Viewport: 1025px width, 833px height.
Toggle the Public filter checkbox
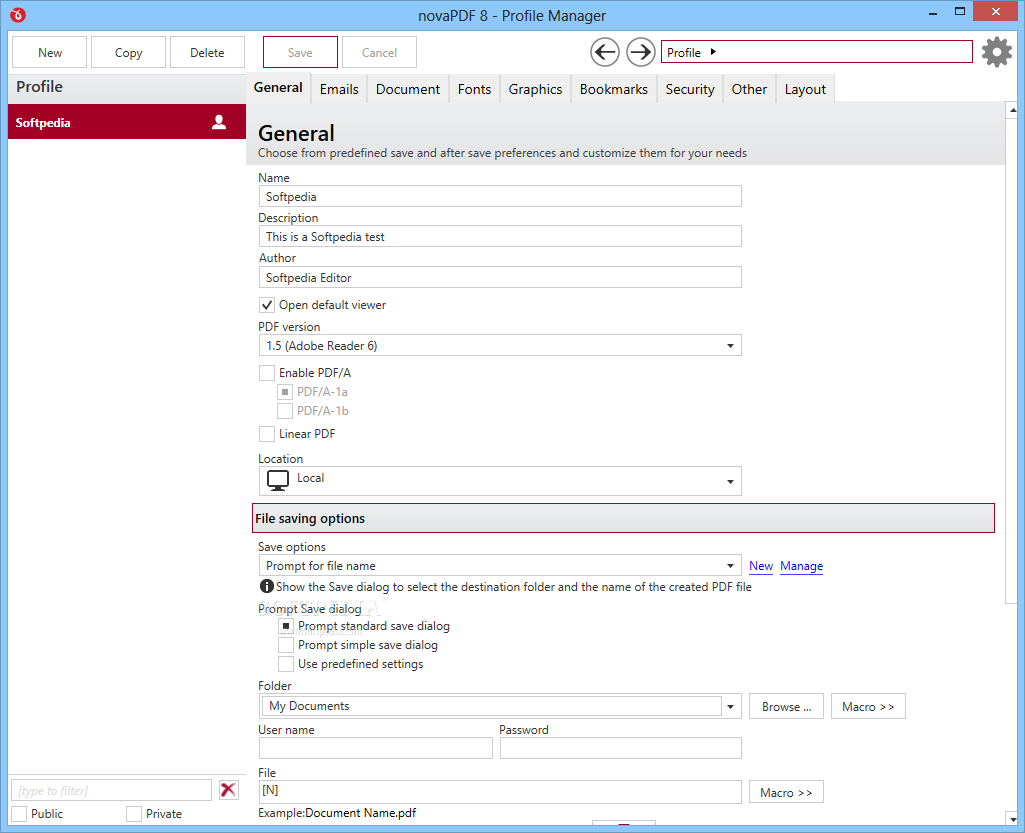[x=20, y=813]
